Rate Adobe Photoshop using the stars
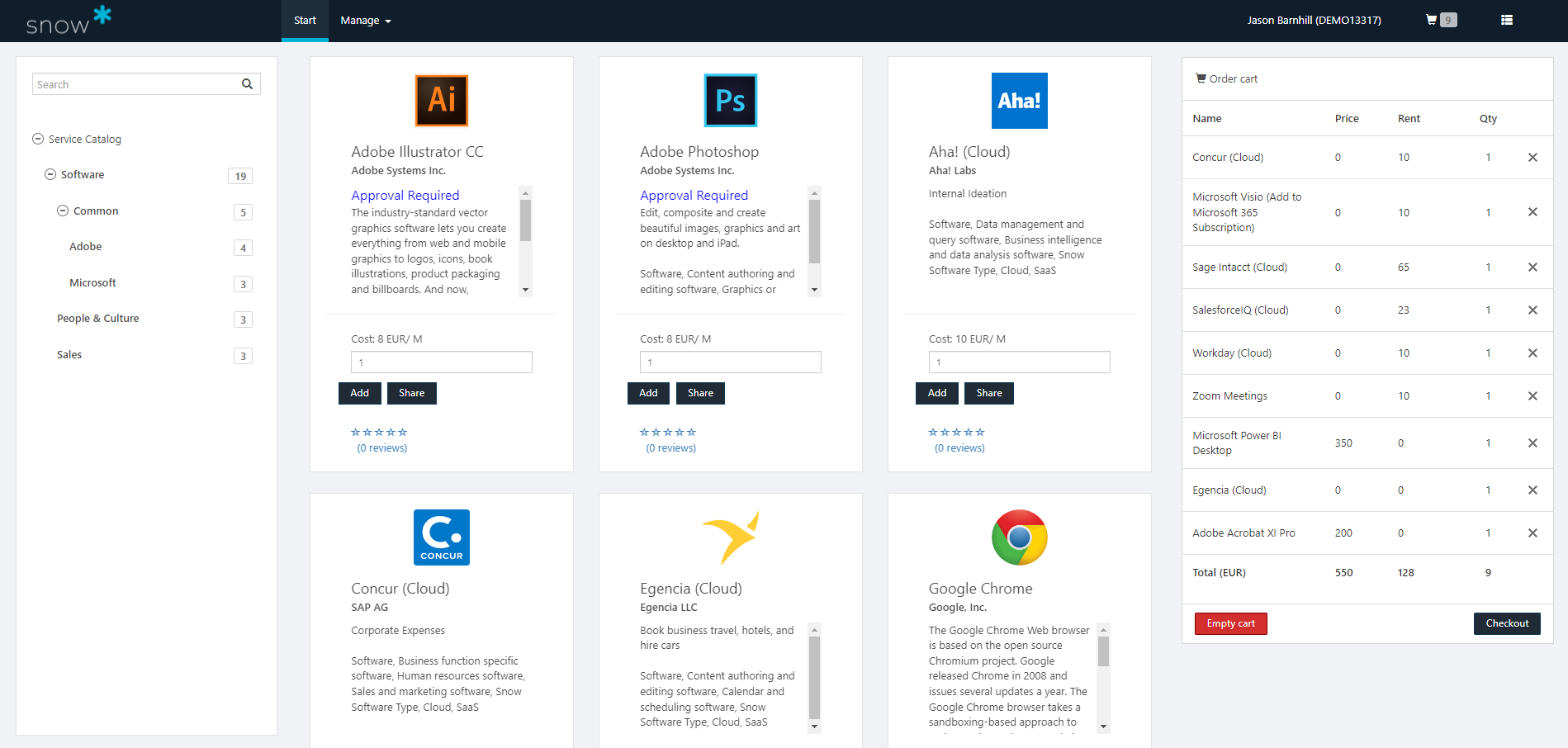 point(668,432)
